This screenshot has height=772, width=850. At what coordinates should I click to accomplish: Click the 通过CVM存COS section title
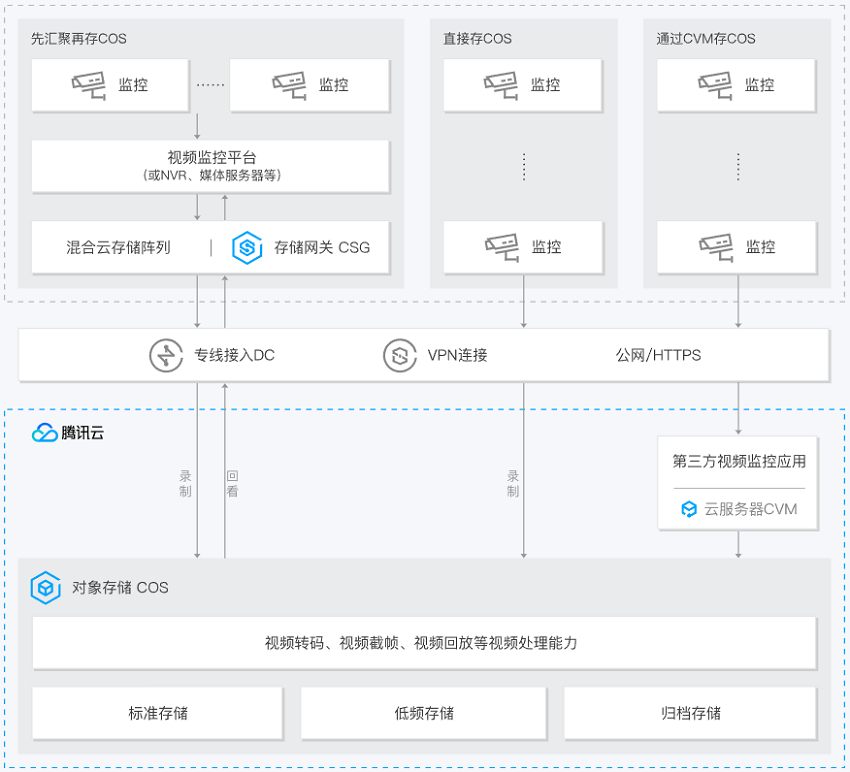click(706, 39)
